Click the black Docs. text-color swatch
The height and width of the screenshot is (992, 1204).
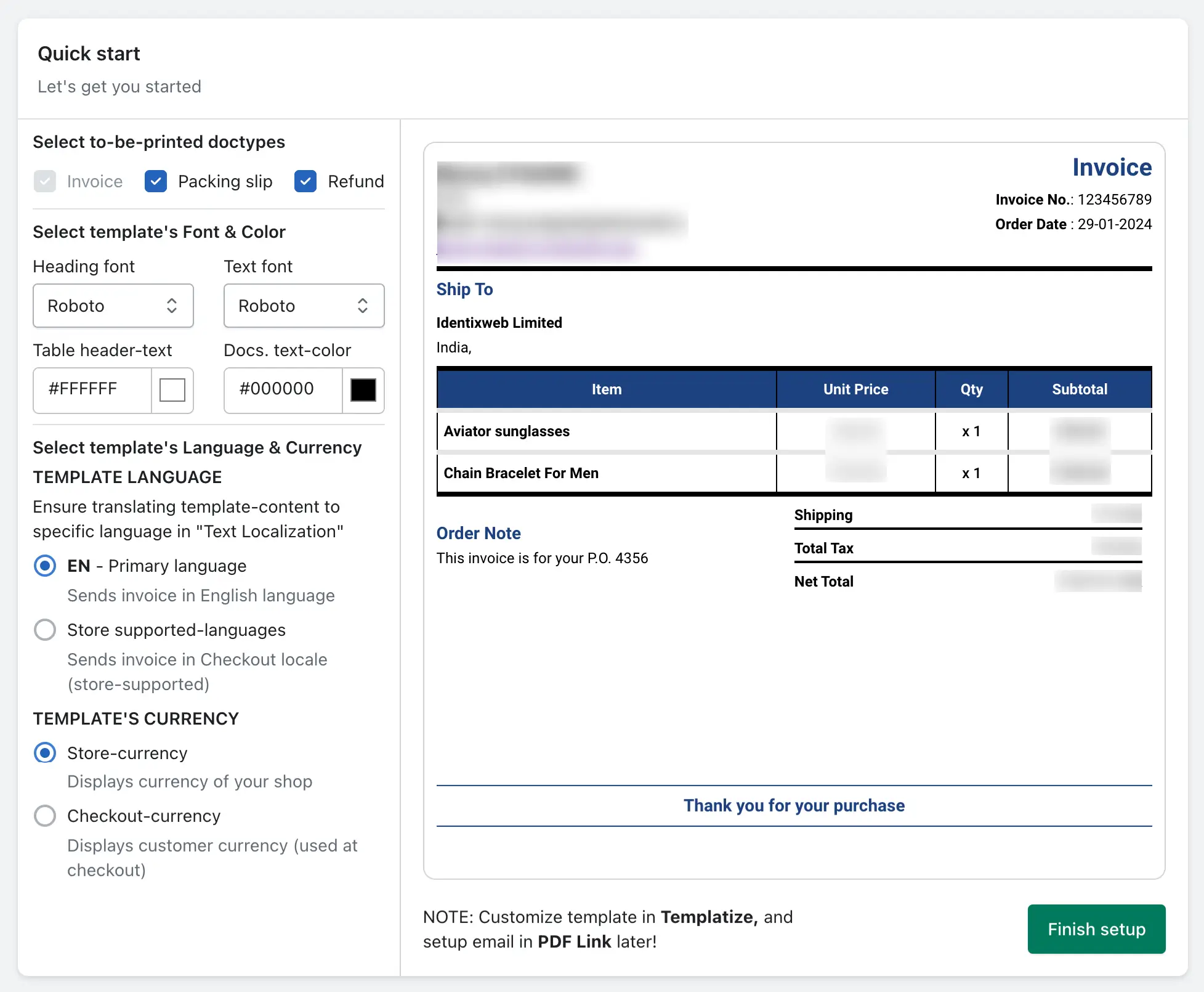(x=363, y=390)
